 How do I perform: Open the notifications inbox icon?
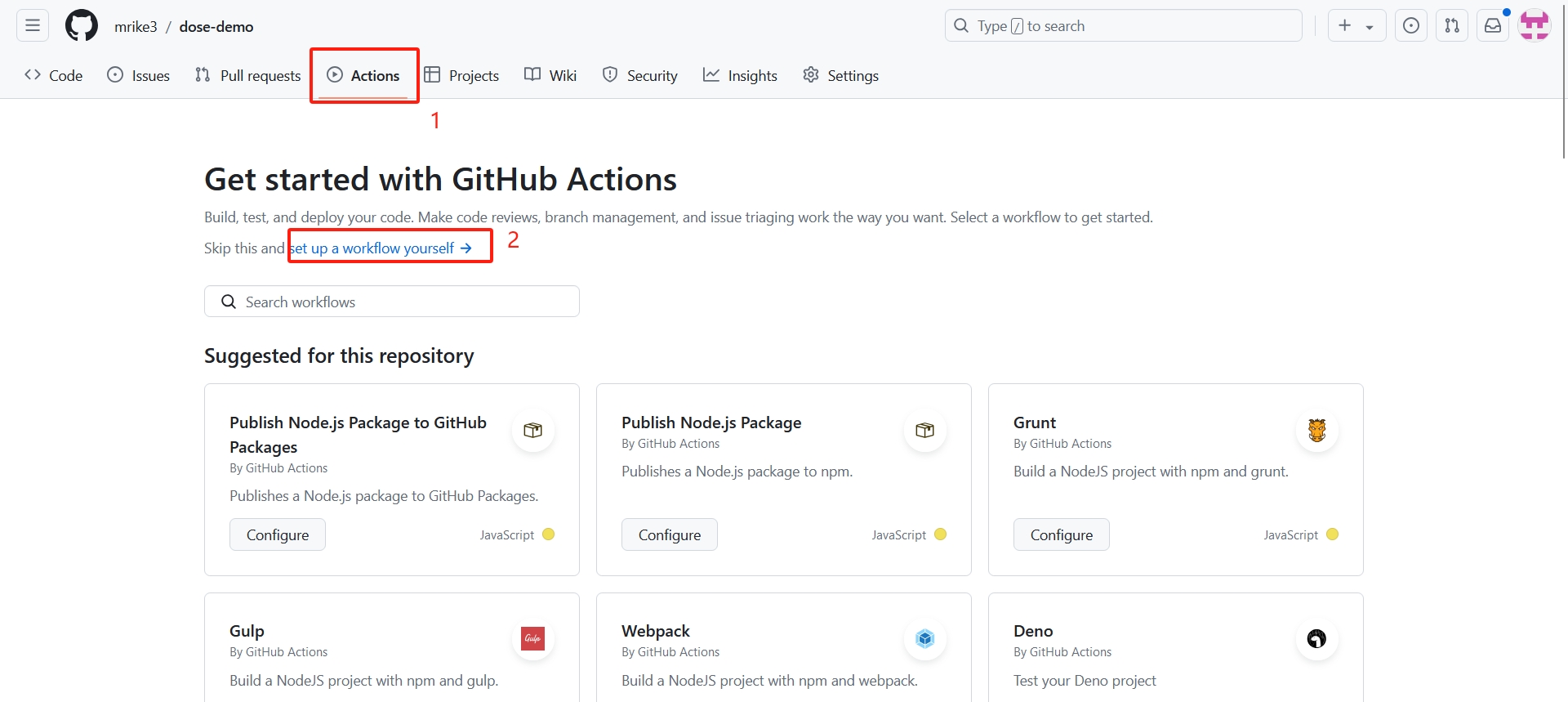(x=1492, y=26)
